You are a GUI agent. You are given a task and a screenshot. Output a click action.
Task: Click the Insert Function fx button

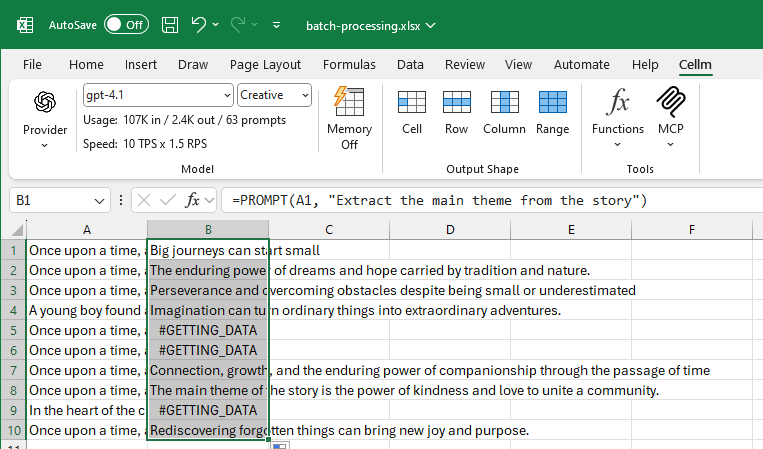point(193,200)
